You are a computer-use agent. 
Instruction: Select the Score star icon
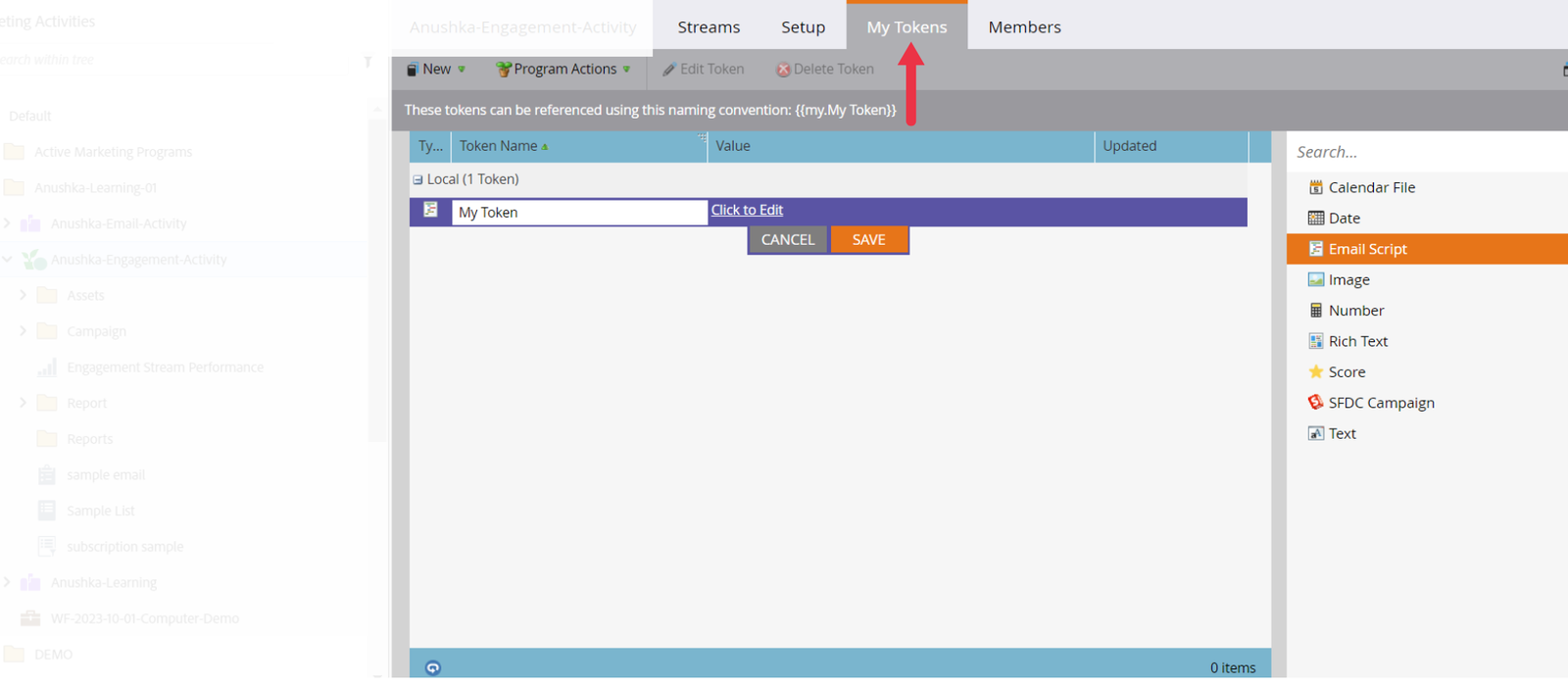tap(1315, 371)
